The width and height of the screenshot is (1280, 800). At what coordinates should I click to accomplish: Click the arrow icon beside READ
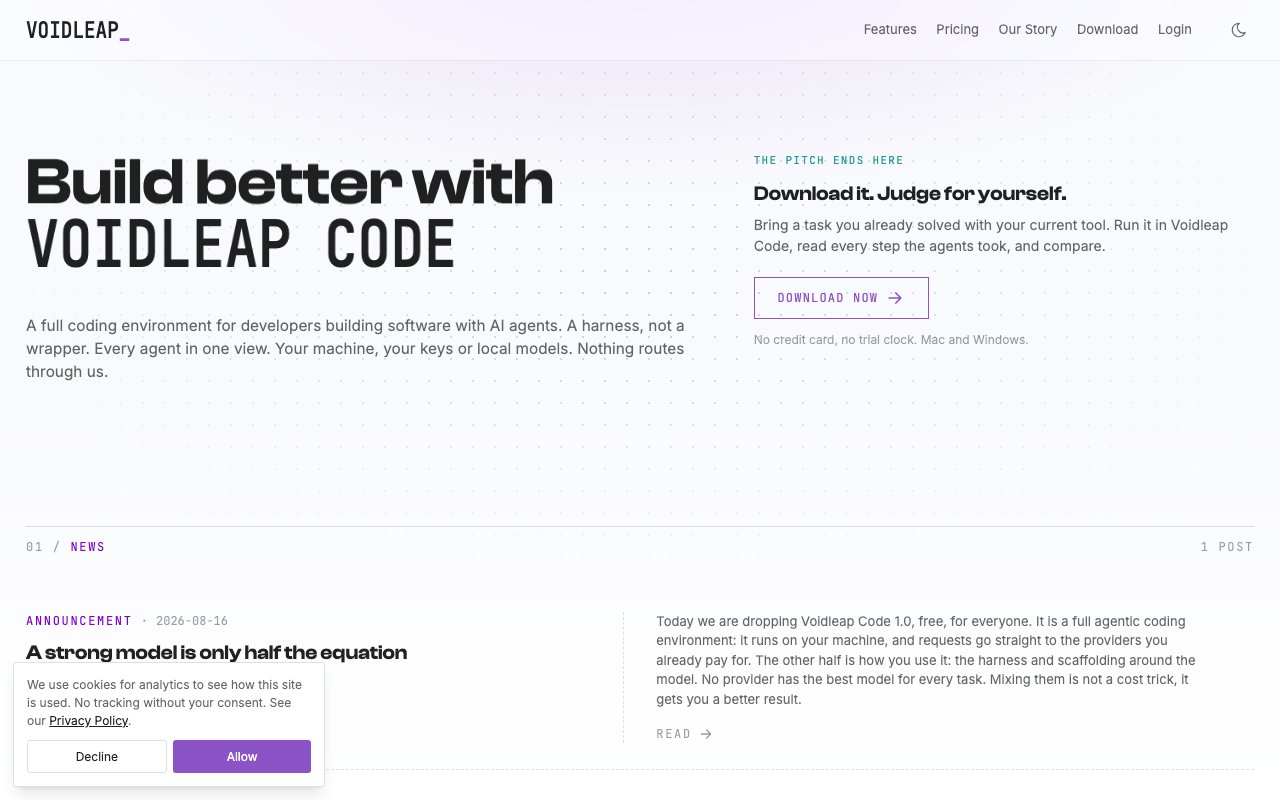coord(706,734)
